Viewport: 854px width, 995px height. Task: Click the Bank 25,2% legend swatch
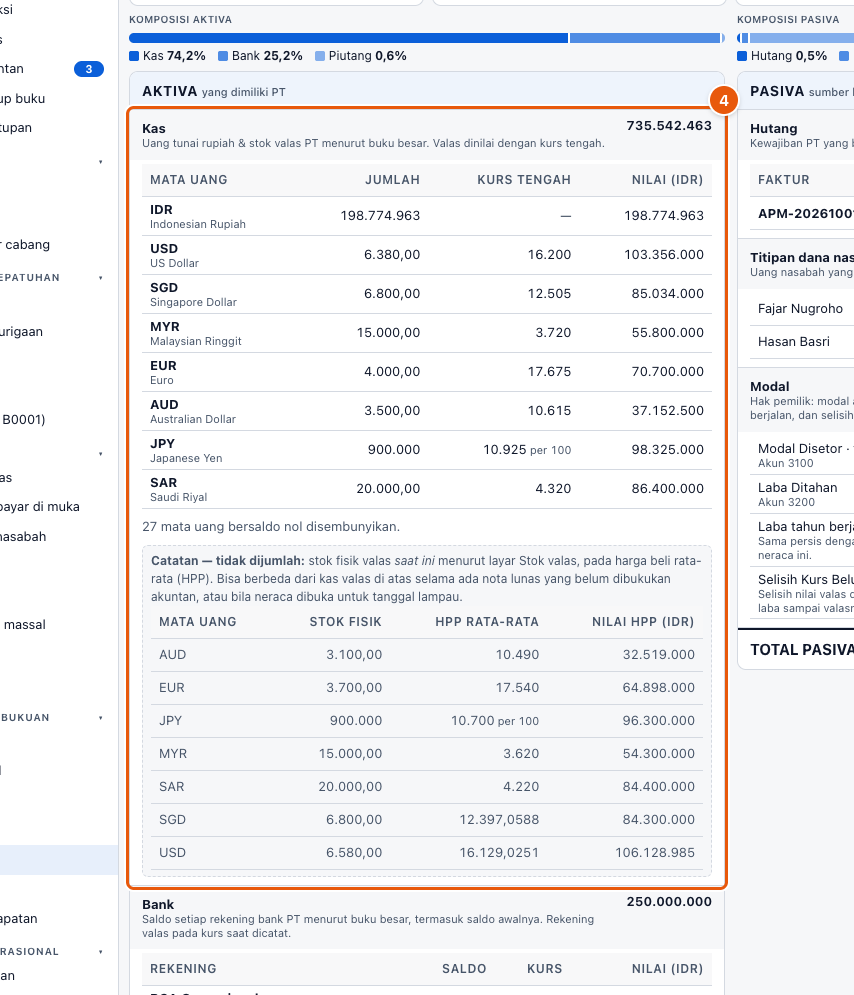pyautogui.click(x=223, y=56)
